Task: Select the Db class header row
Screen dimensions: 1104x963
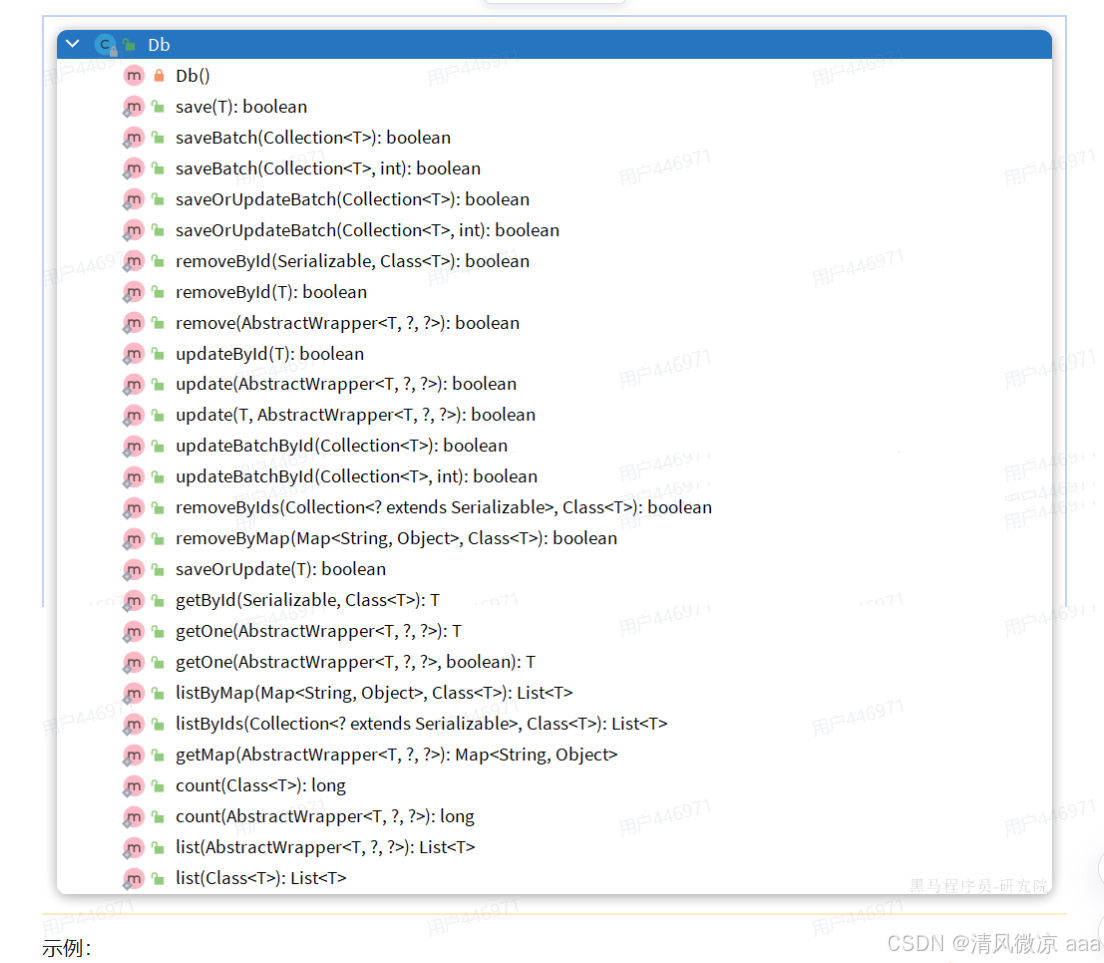Action: pyautogui.click(x=554, y=44)
